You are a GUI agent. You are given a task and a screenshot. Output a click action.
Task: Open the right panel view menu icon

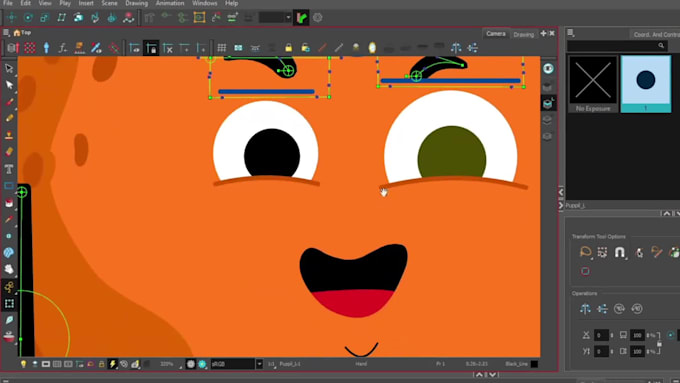[x=571, y=33]
